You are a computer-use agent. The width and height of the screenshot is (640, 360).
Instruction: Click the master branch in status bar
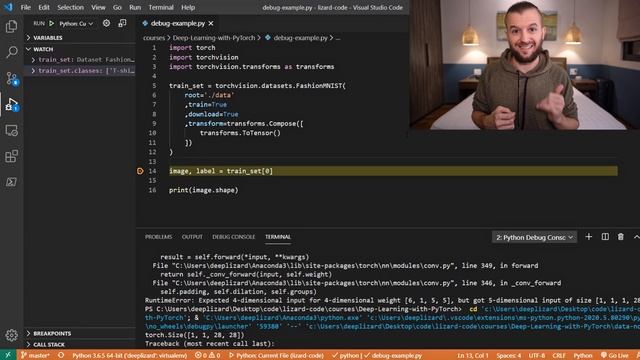35,355
